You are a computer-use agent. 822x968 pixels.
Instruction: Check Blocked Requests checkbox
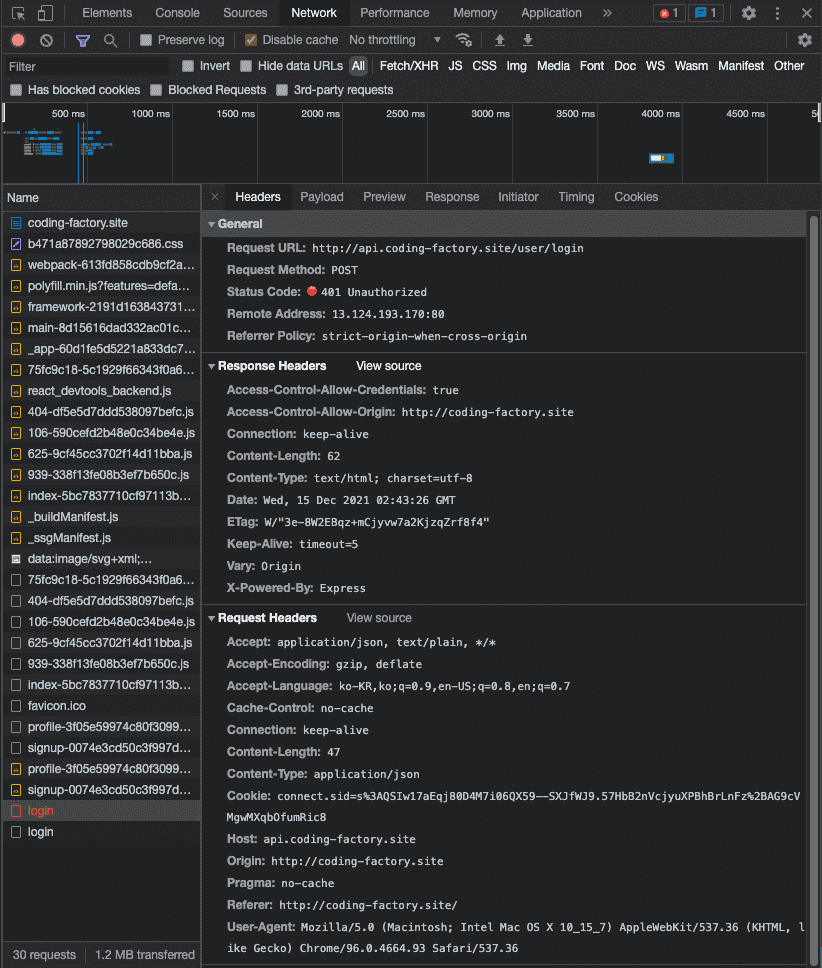(x=156, y=90)
